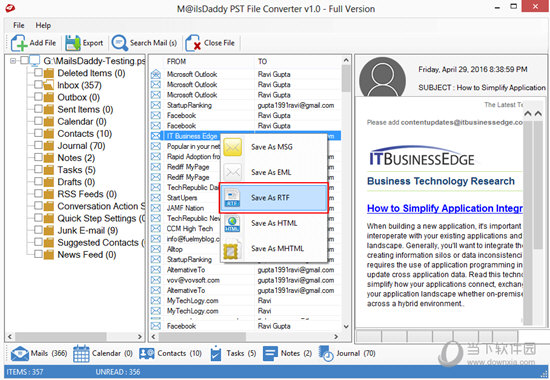Select the IT Business Edge mail row
The image size is (550, 380).
click(x=245, y=136)
